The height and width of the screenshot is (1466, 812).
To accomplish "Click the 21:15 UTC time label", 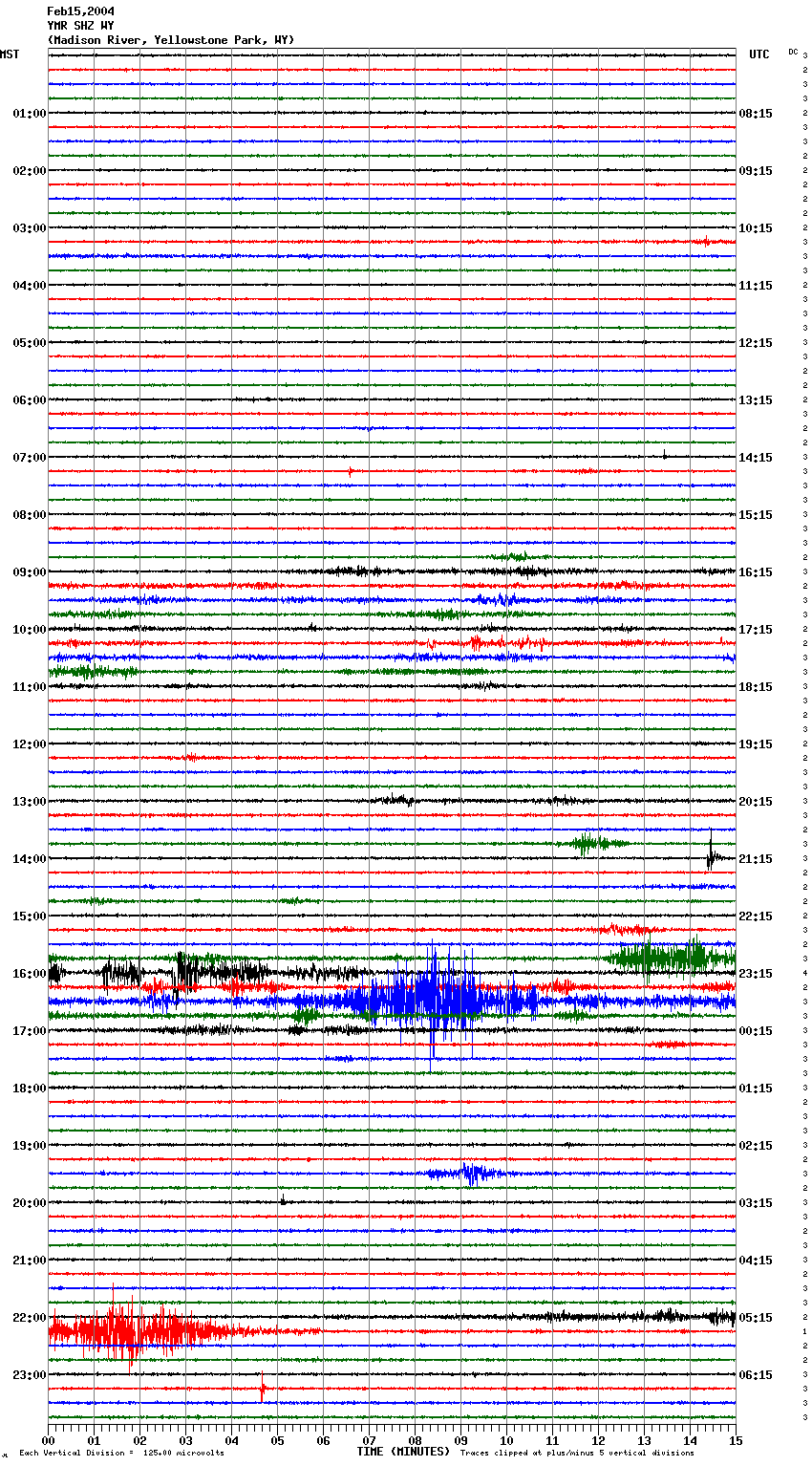I will (756, 859).
